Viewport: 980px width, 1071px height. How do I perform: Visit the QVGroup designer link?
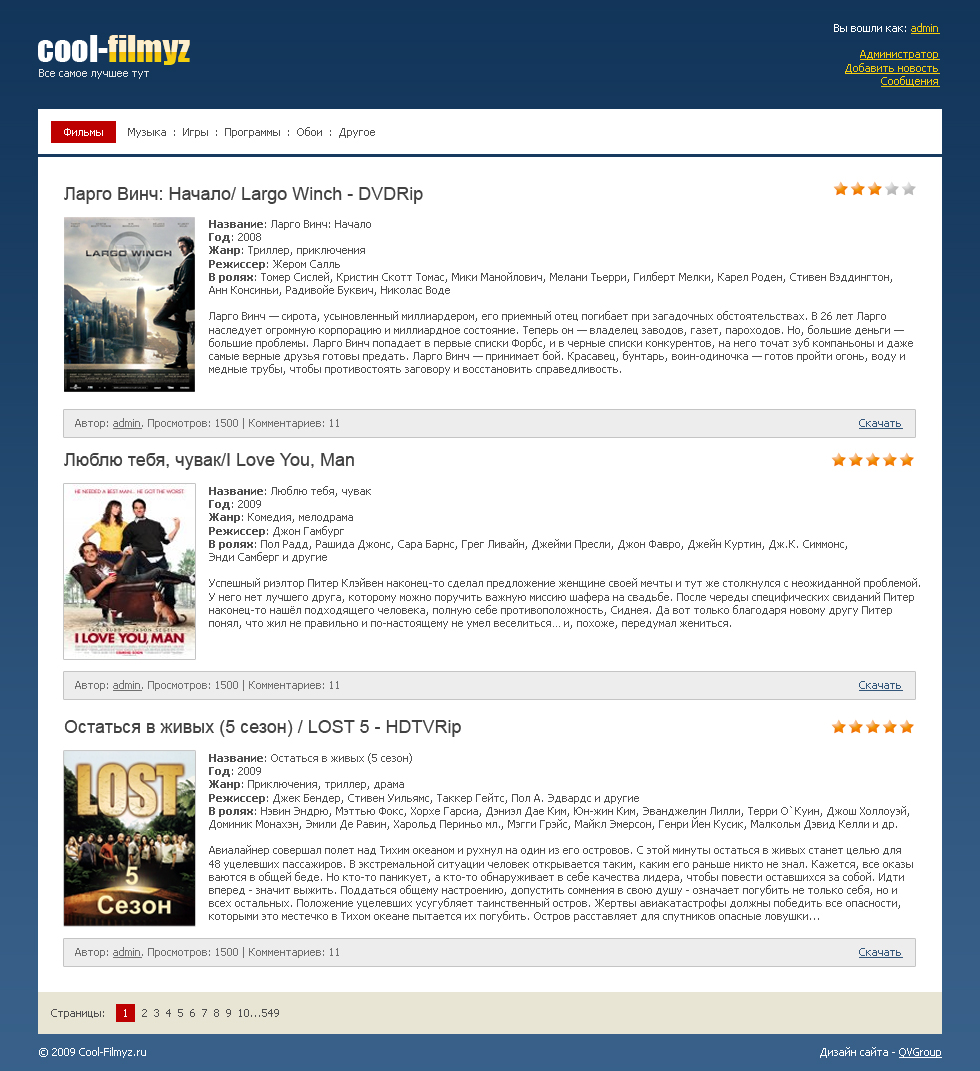tap(919, 1053)
